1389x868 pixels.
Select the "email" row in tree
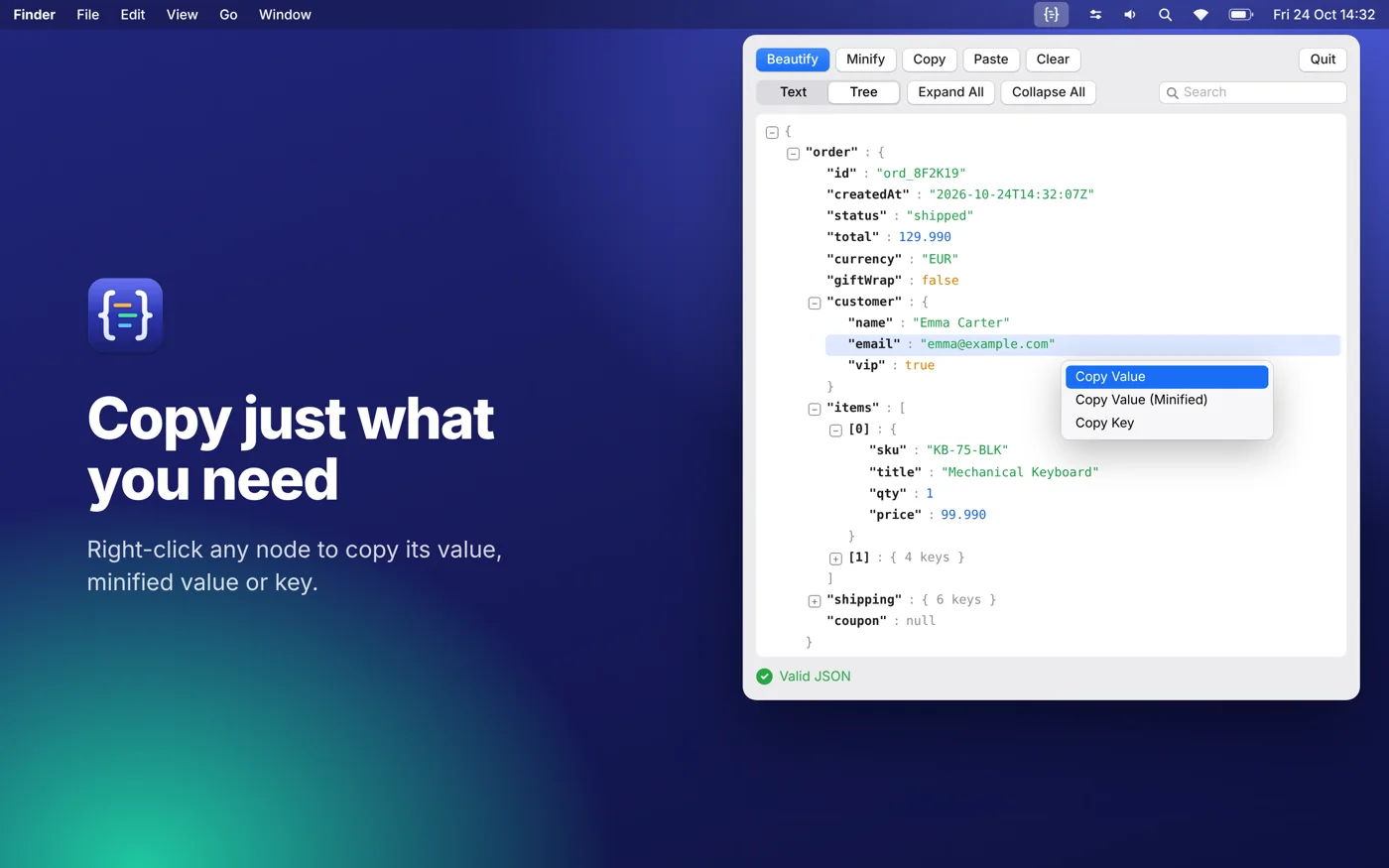point(1082,344)
